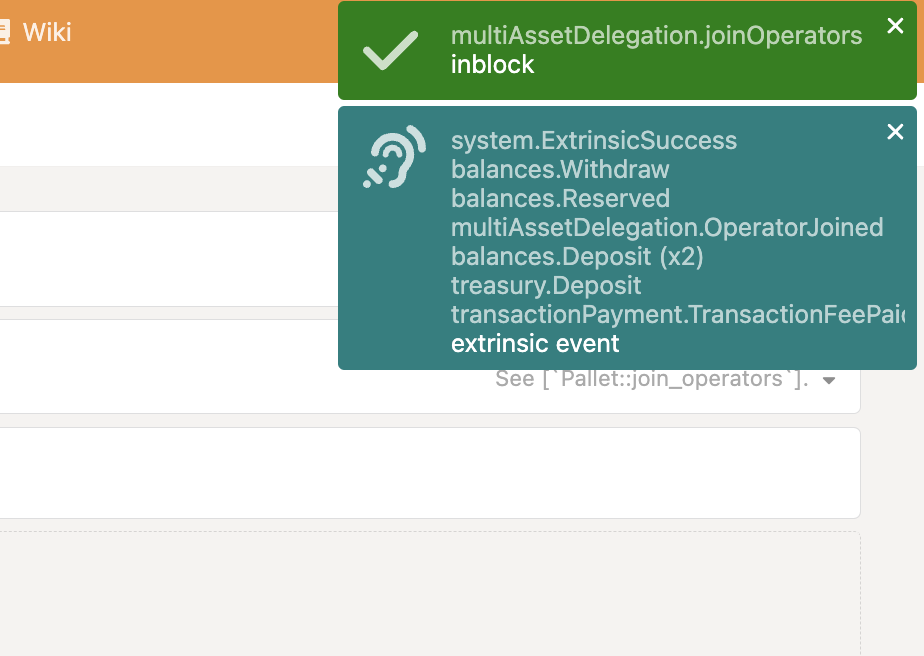Select the system.ExtrinsicSuccess event
The image size is (924, 656).
pyautogui.click(x=594, y=140)
